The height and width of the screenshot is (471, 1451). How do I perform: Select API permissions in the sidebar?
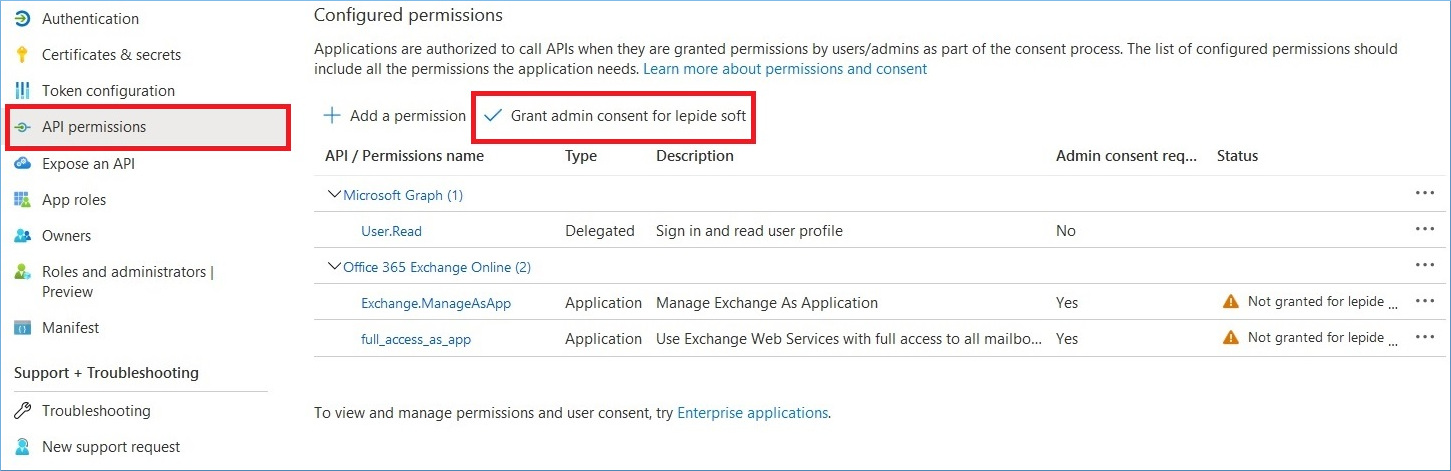coord(148,127)
